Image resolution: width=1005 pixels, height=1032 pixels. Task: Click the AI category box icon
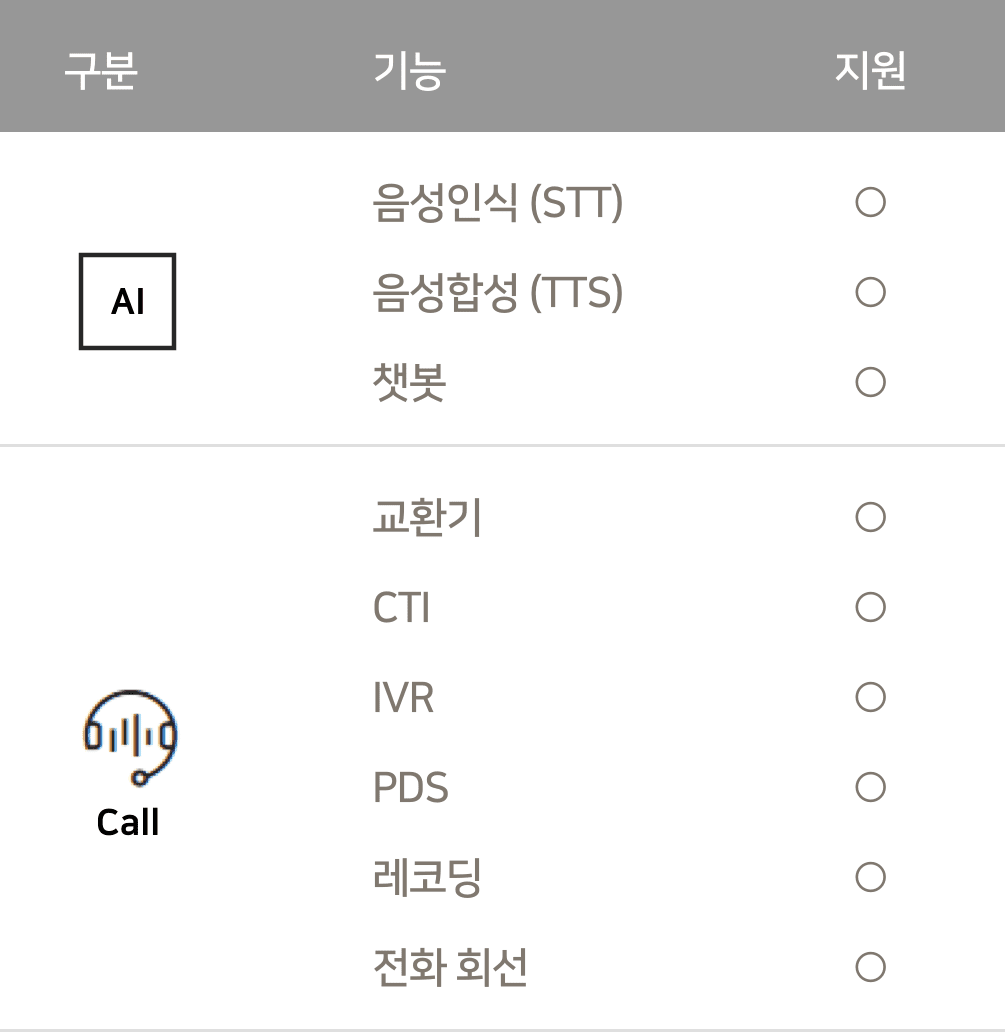128,301
